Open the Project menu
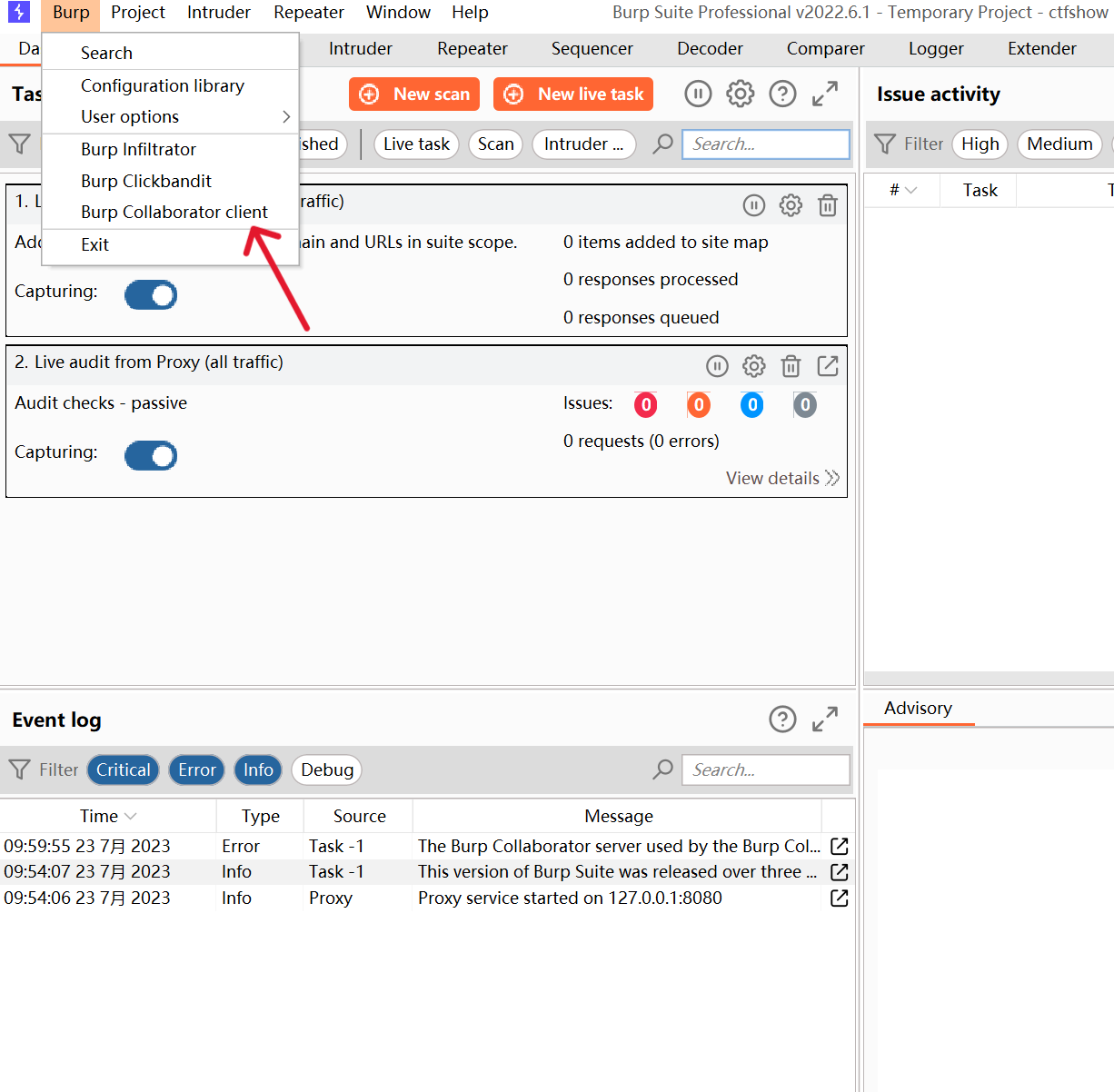 [x=138, y=13]
